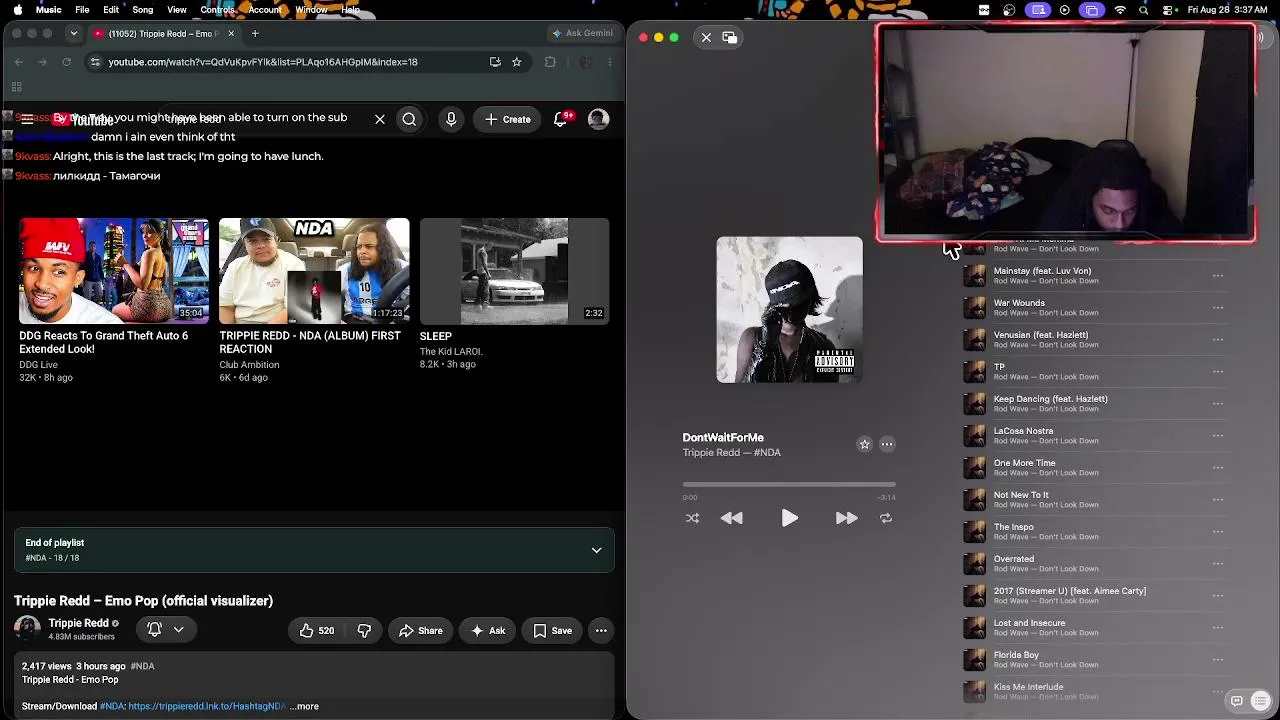Expand the video description with ...more
The image size is (1280, 720).
304,706
